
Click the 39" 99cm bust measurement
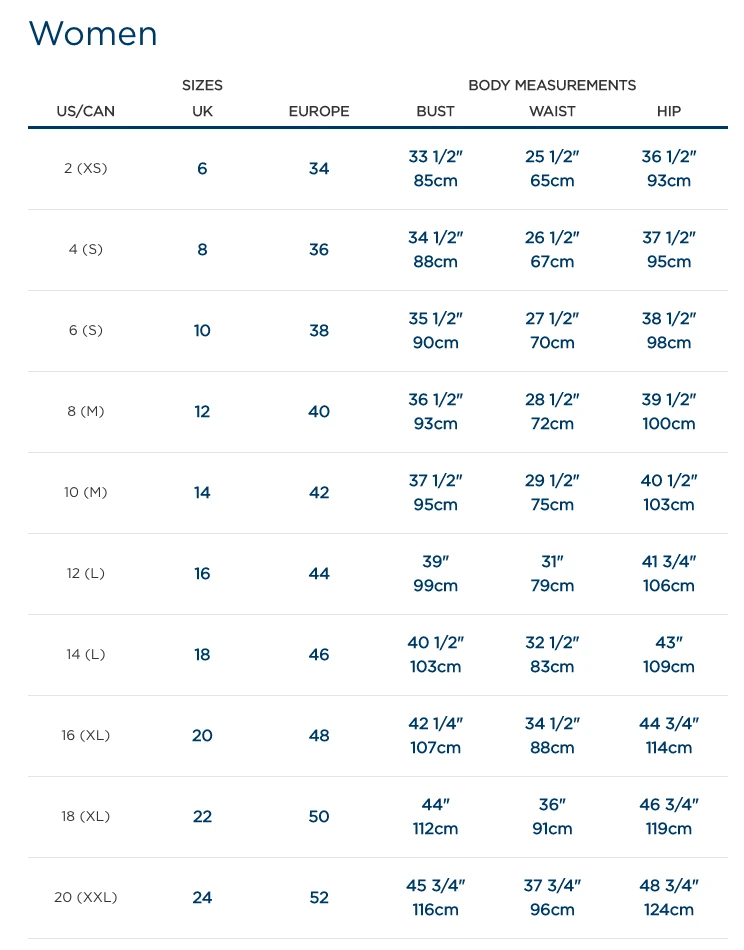pos(435,573)
